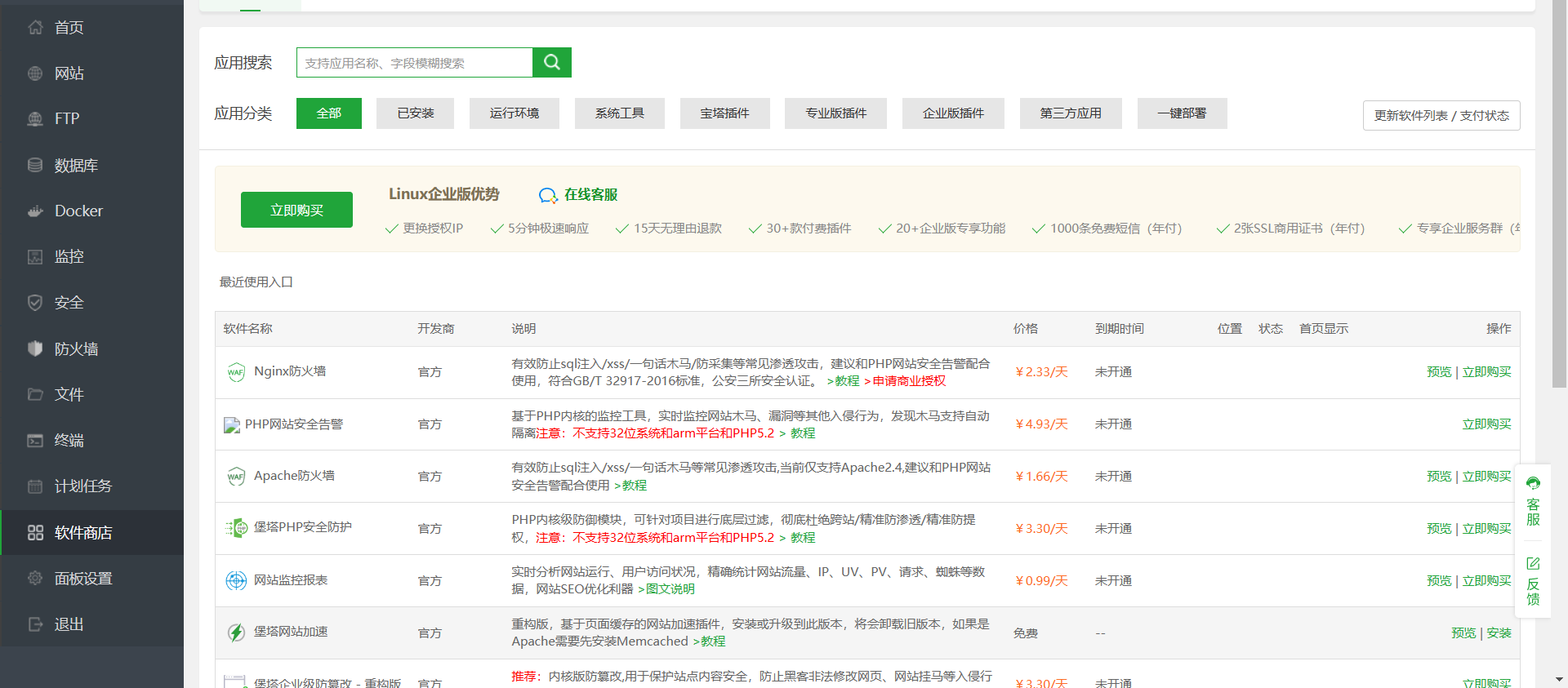Select the 全部 category tab

tap(329, 113)
